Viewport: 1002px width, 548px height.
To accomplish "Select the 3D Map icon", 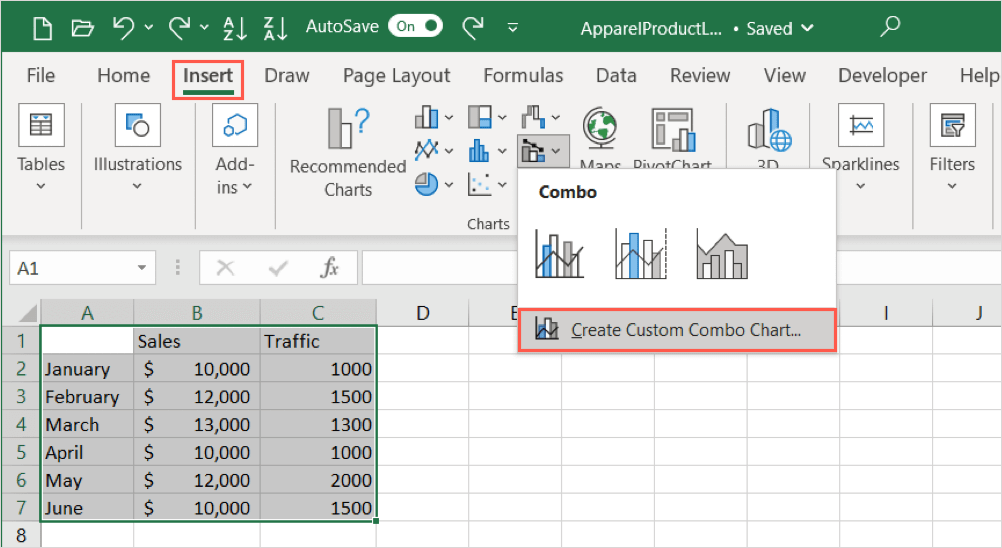I will coord(768,130).
